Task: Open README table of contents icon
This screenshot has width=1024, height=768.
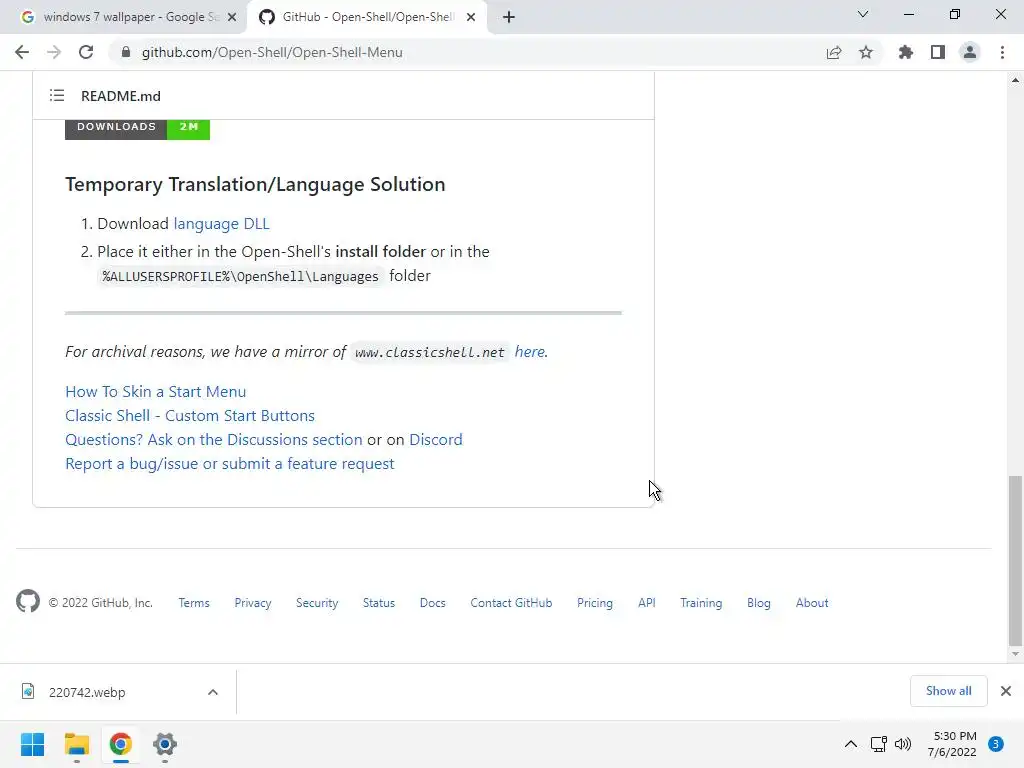Action: [x=57, y=96]
